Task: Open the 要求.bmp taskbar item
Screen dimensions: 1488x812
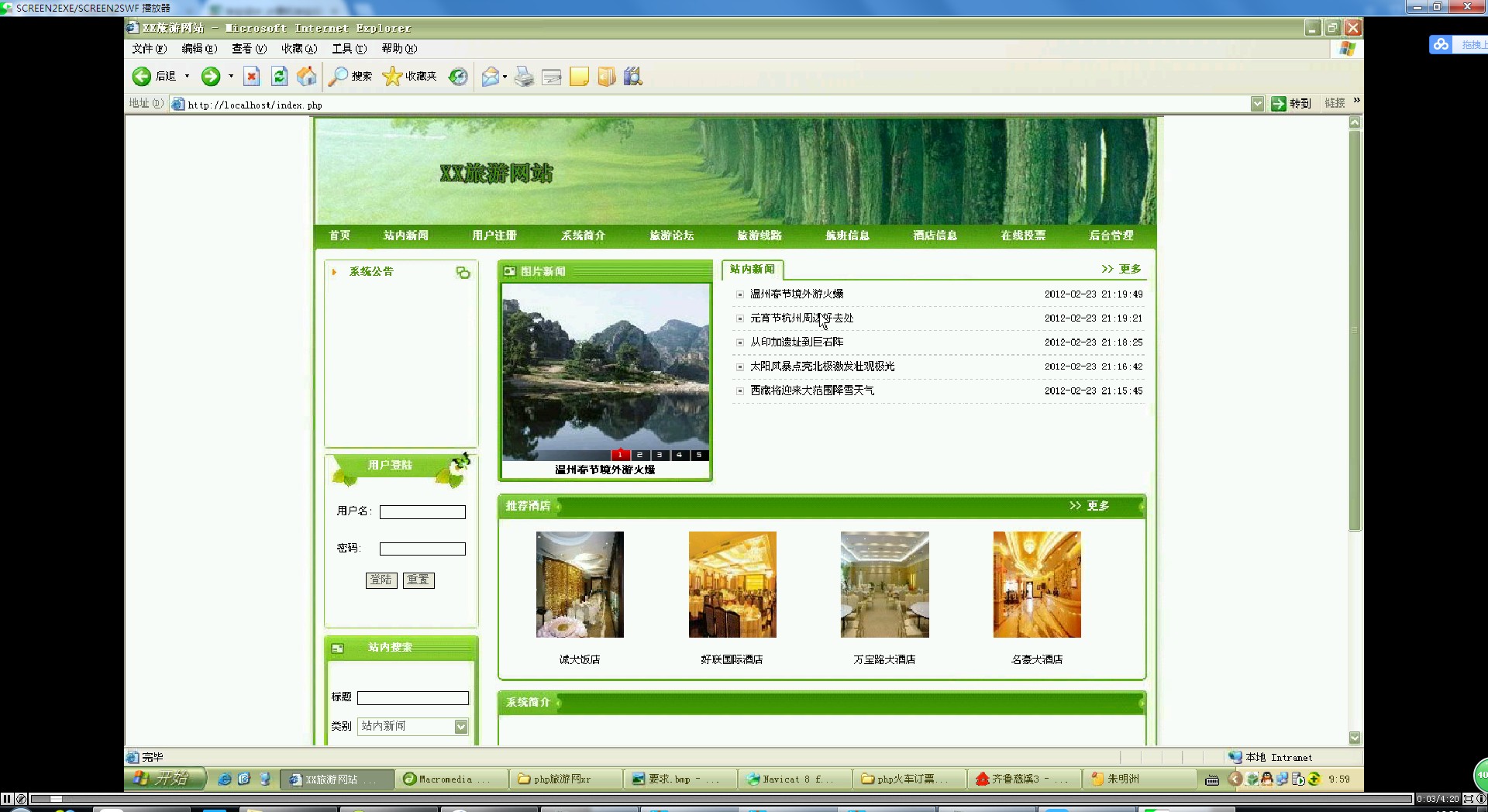Action: [680, 779]
